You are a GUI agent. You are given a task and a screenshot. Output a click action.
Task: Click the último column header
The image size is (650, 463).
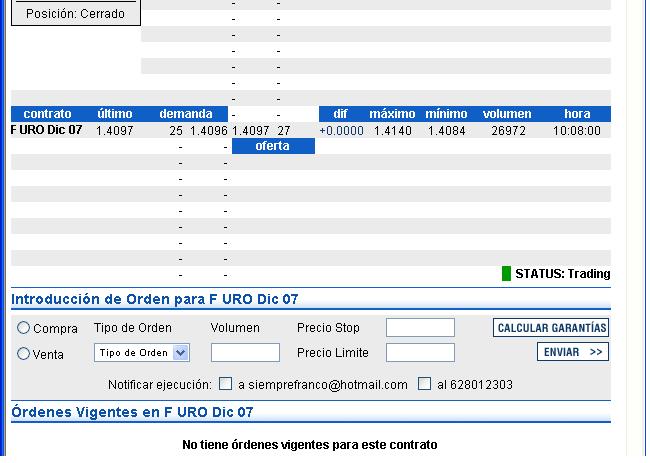(115, 114)
